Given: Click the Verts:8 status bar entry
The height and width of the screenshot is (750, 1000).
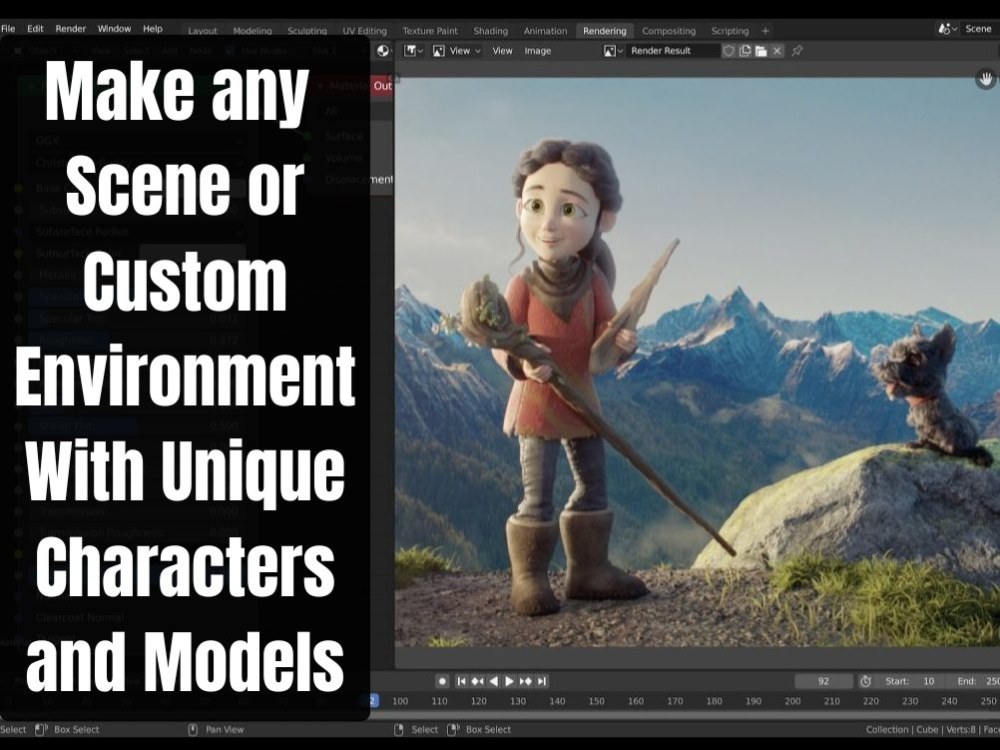Looking at the screenshot, I should click(962, 730).
